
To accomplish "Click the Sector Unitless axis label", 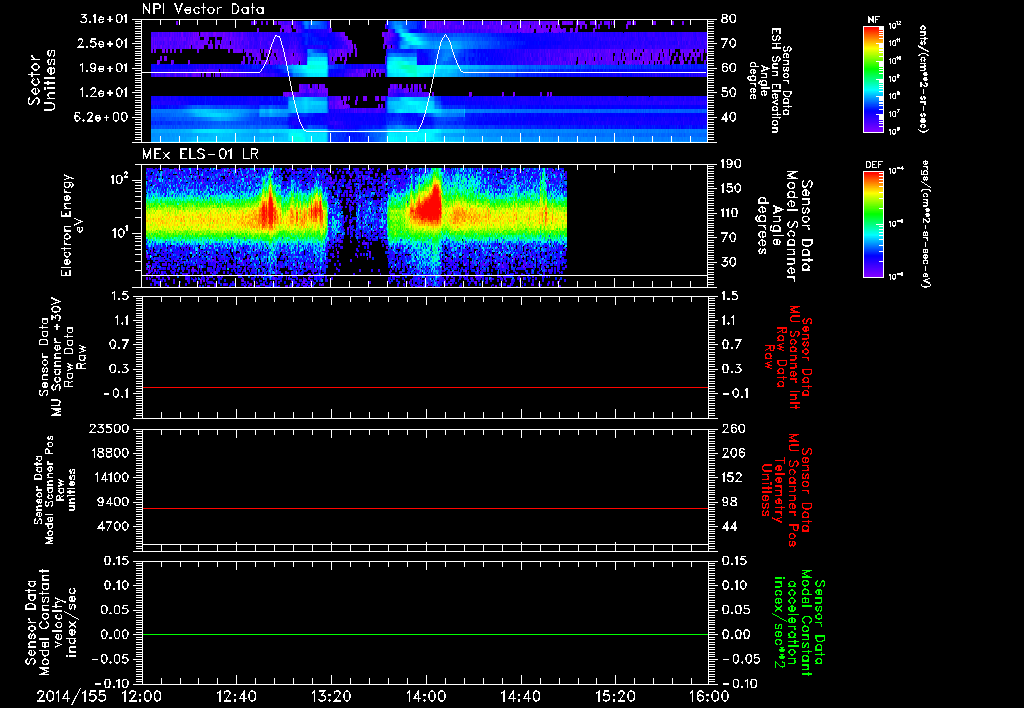I will pyautogui.click(x=42, y=80).
